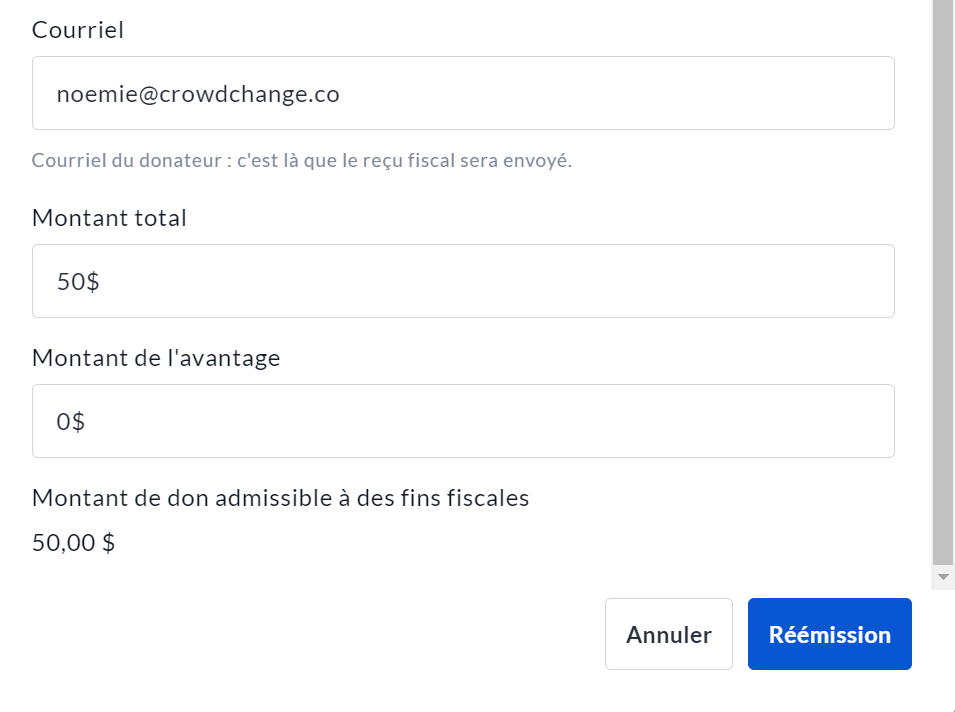Click the Courriel email input field

tap(463, 93)
